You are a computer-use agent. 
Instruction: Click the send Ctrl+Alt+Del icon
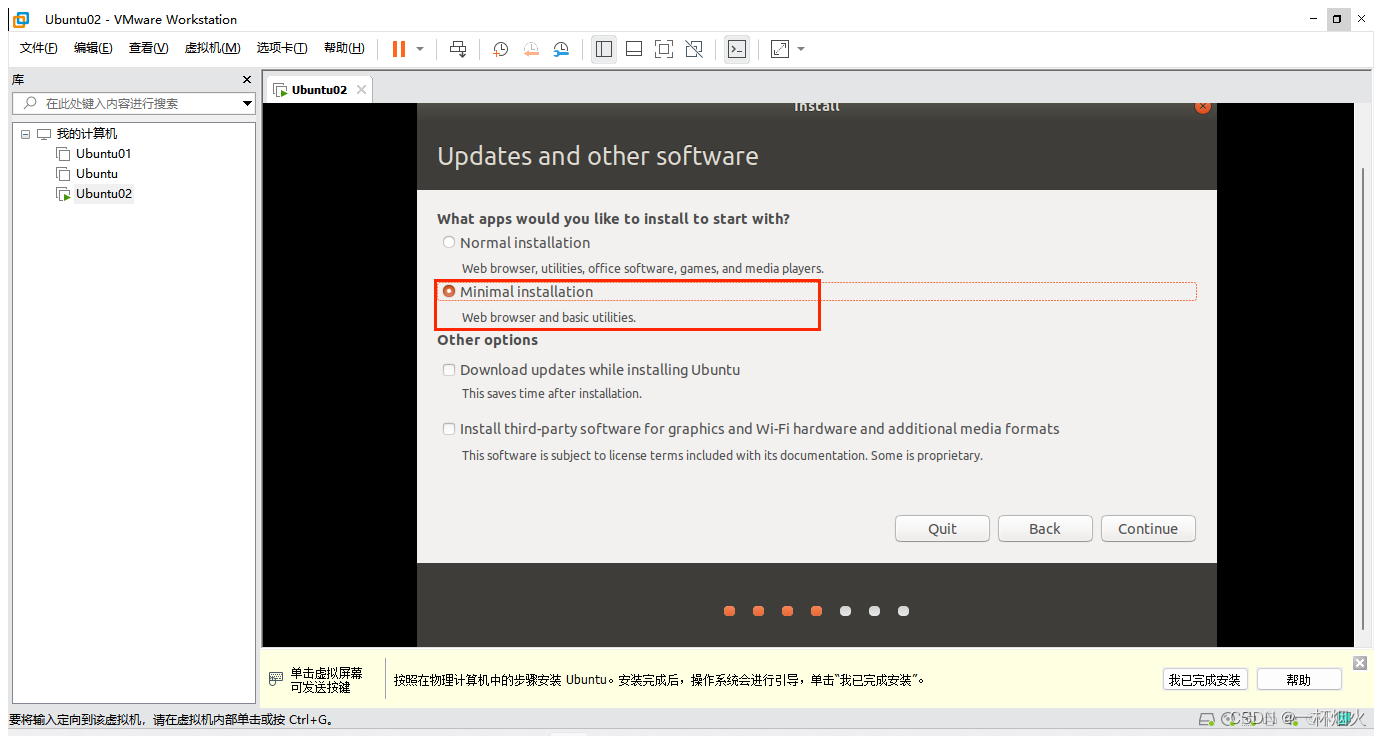458,49
